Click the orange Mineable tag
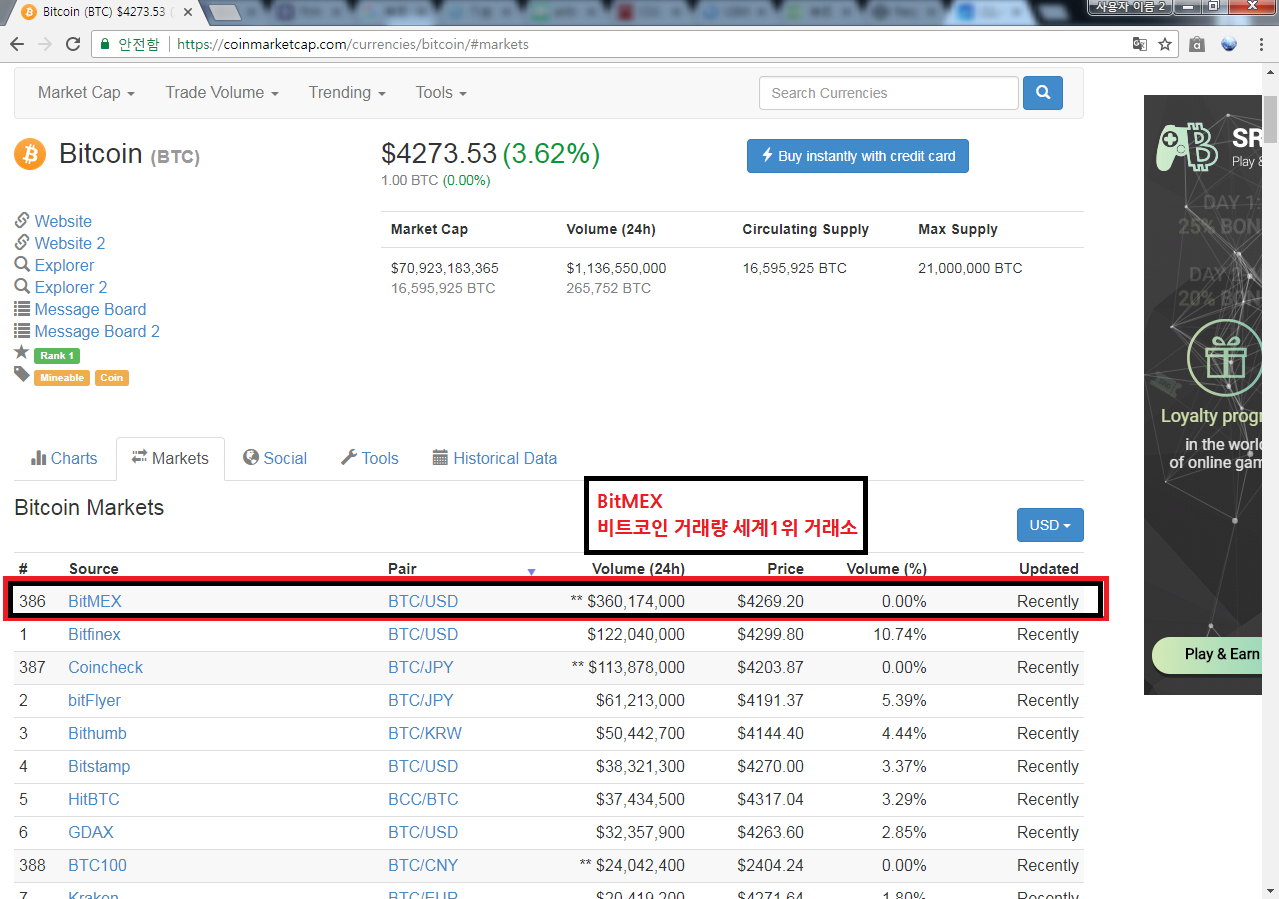The image size is (1279, 899). [x=62, y=377]
